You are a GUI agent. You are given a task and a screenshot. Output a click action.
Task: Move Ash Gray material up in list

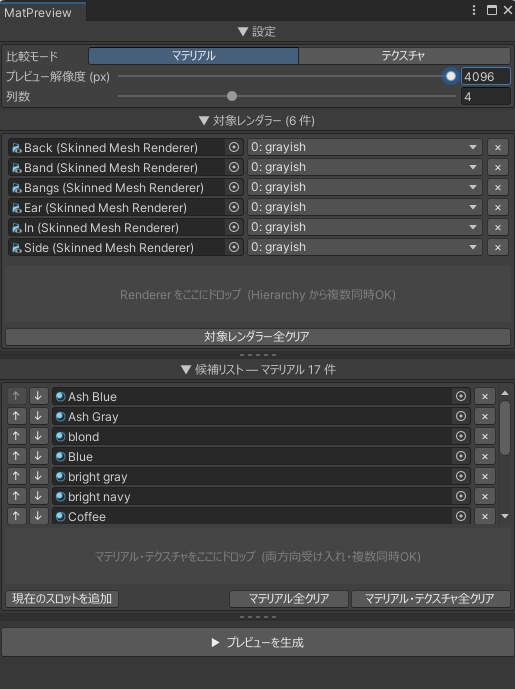(16, 416)
